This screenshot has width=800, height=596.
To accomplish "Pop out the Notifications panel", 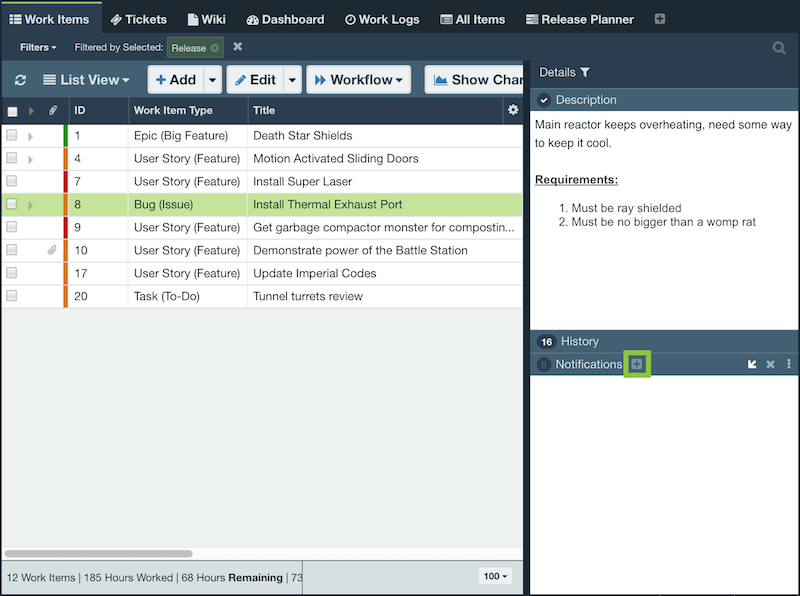I will coord(752,364).
